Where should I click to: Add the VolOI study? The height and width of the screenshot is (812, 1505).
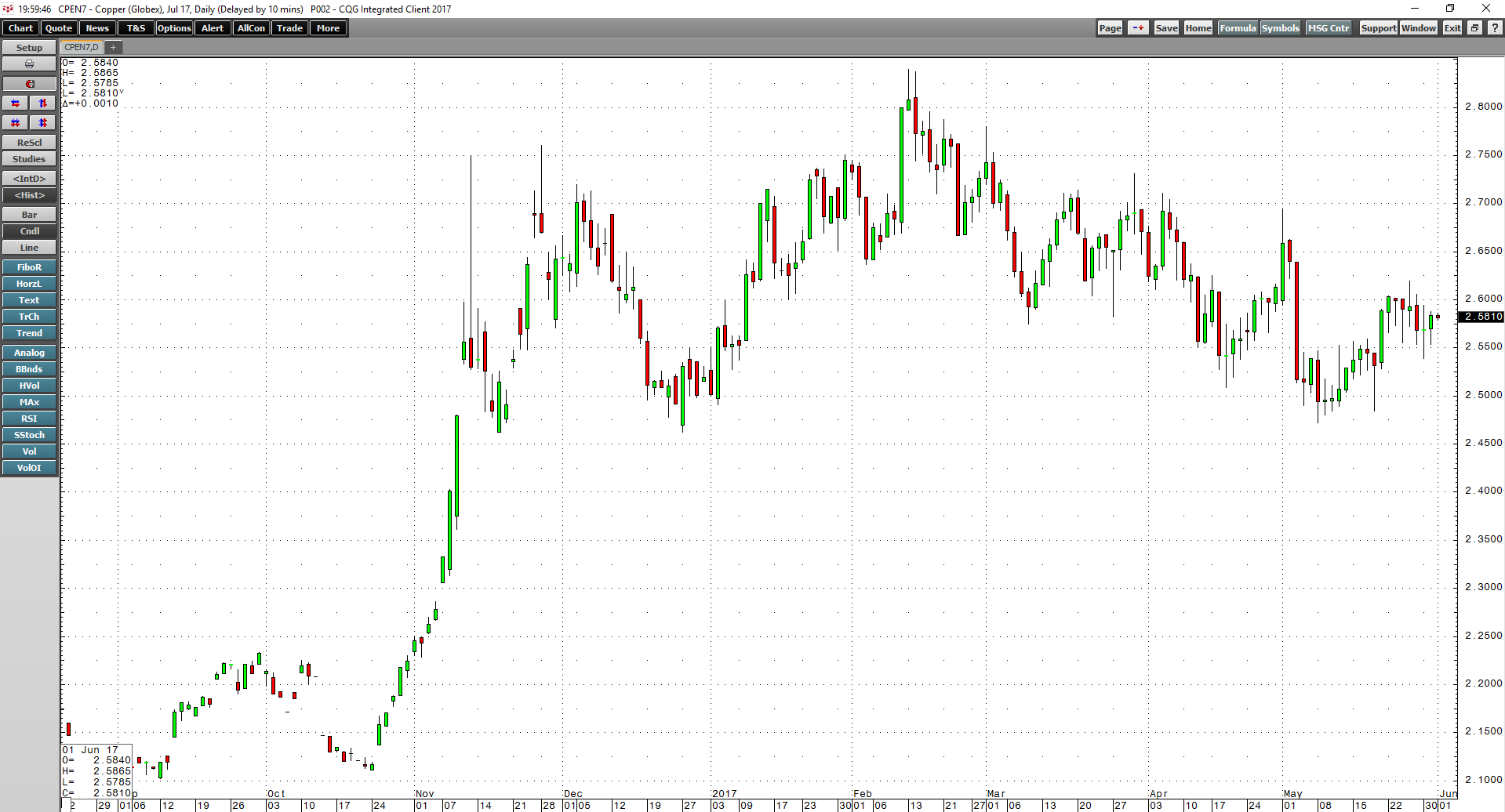coord(29,468)
